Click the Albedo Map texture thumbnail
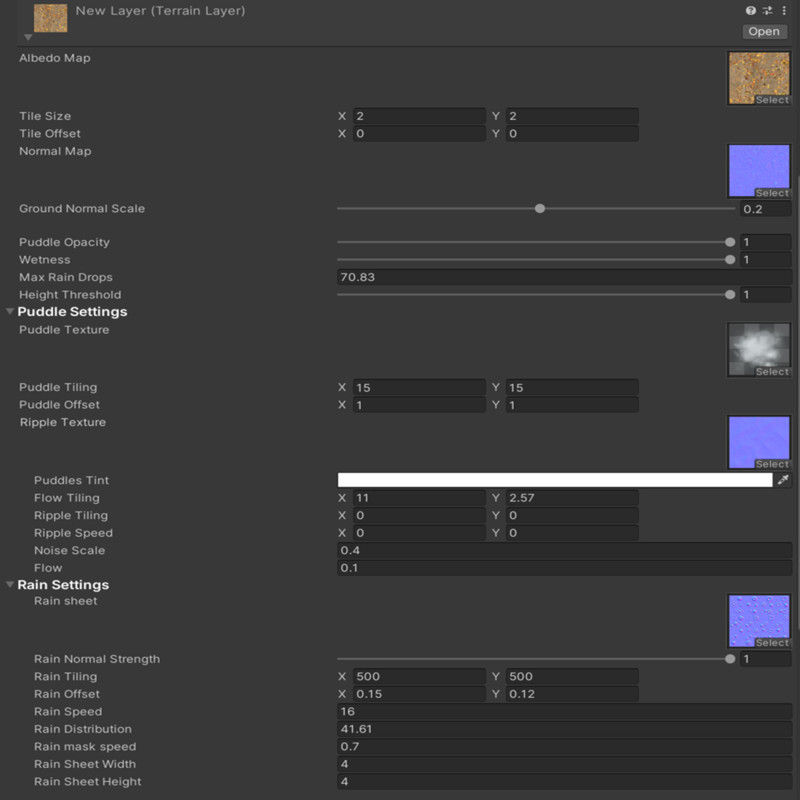This screenshot has height=800, width=800. pos(759,78)
